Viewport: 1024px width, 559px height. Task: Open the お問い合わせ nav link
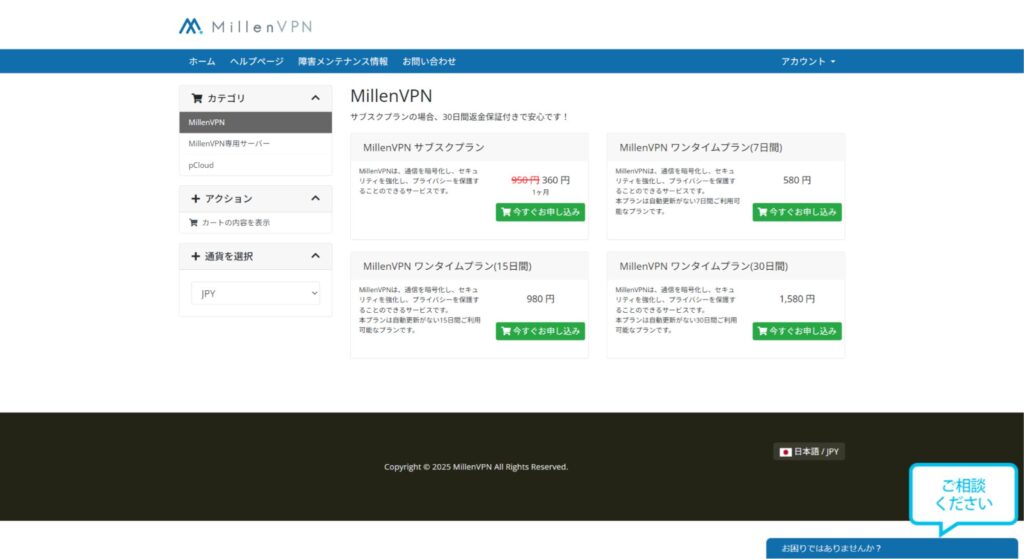point(429,61)
